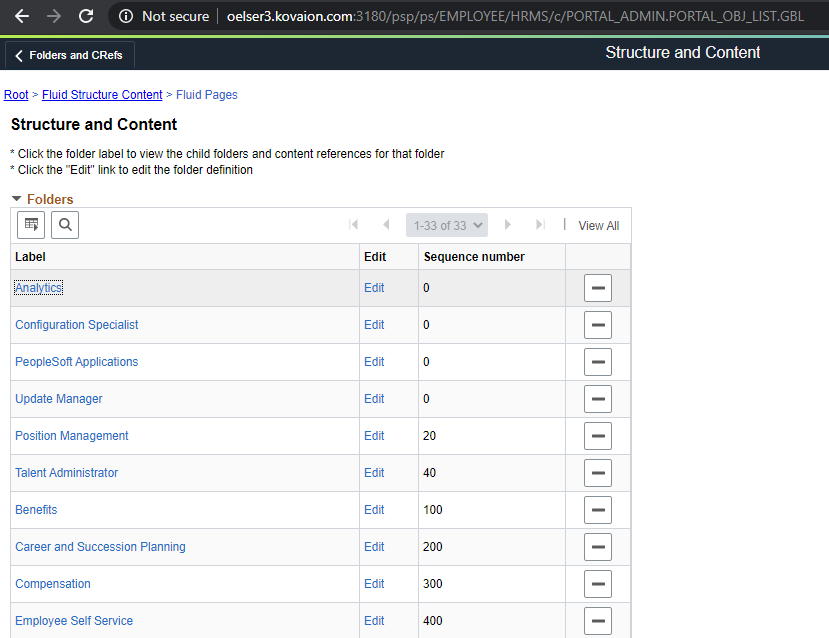829x638 pixels.
Task: Open the Benefits folder
Action: pyautogui.click(x=36, y=510)
